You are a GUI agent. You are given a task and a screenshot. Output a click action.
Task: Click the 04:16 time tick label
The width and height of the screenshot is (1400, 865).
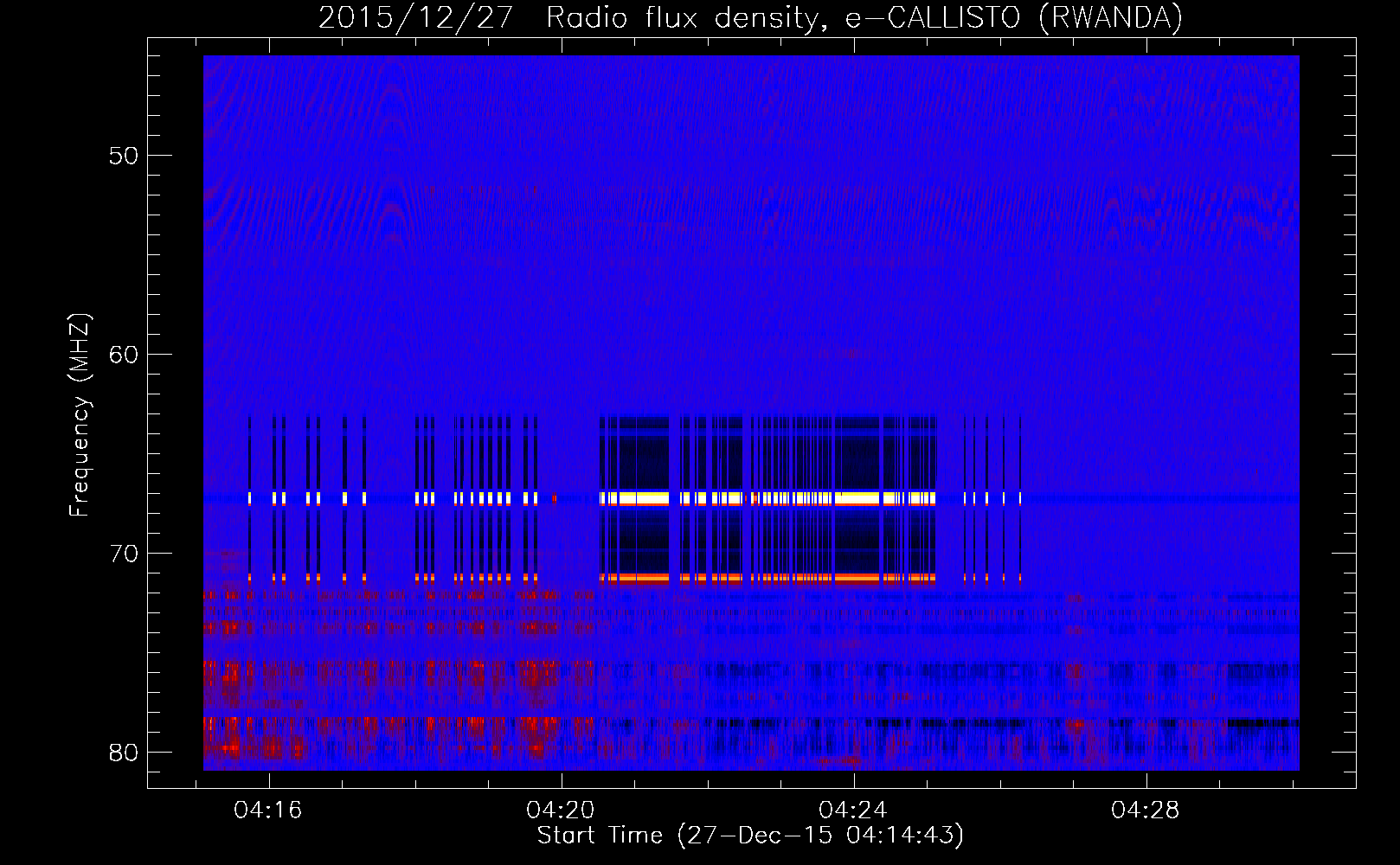pyautogui.click(x=268, y=811)
